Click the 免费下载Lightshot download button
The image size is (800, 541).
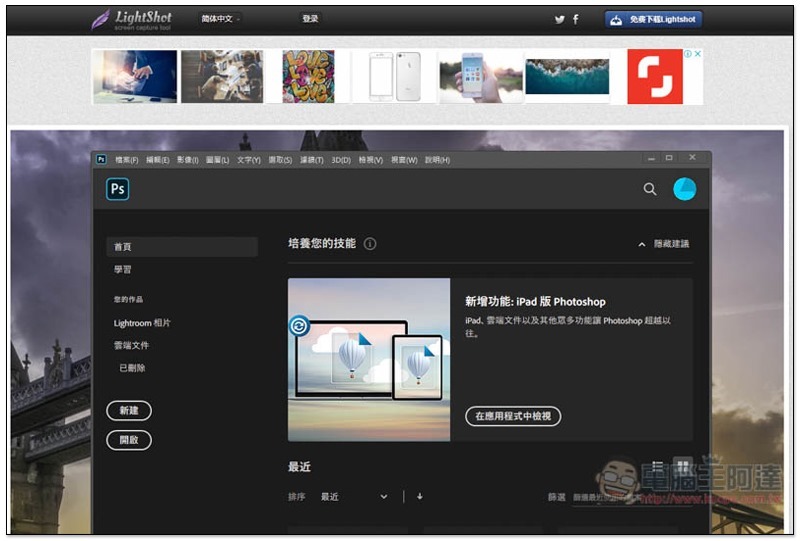[x=654, y=19]
